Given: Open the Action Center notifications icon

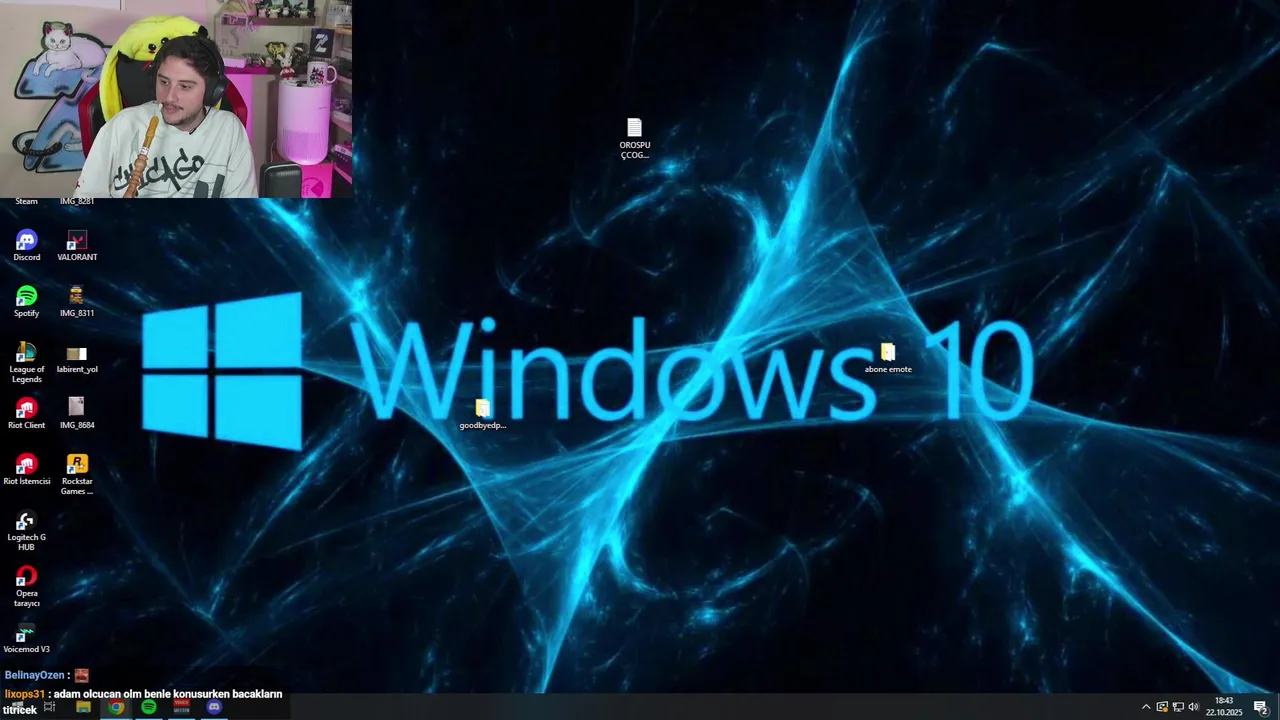Looking at the screenshot, I should (1261, 707).
